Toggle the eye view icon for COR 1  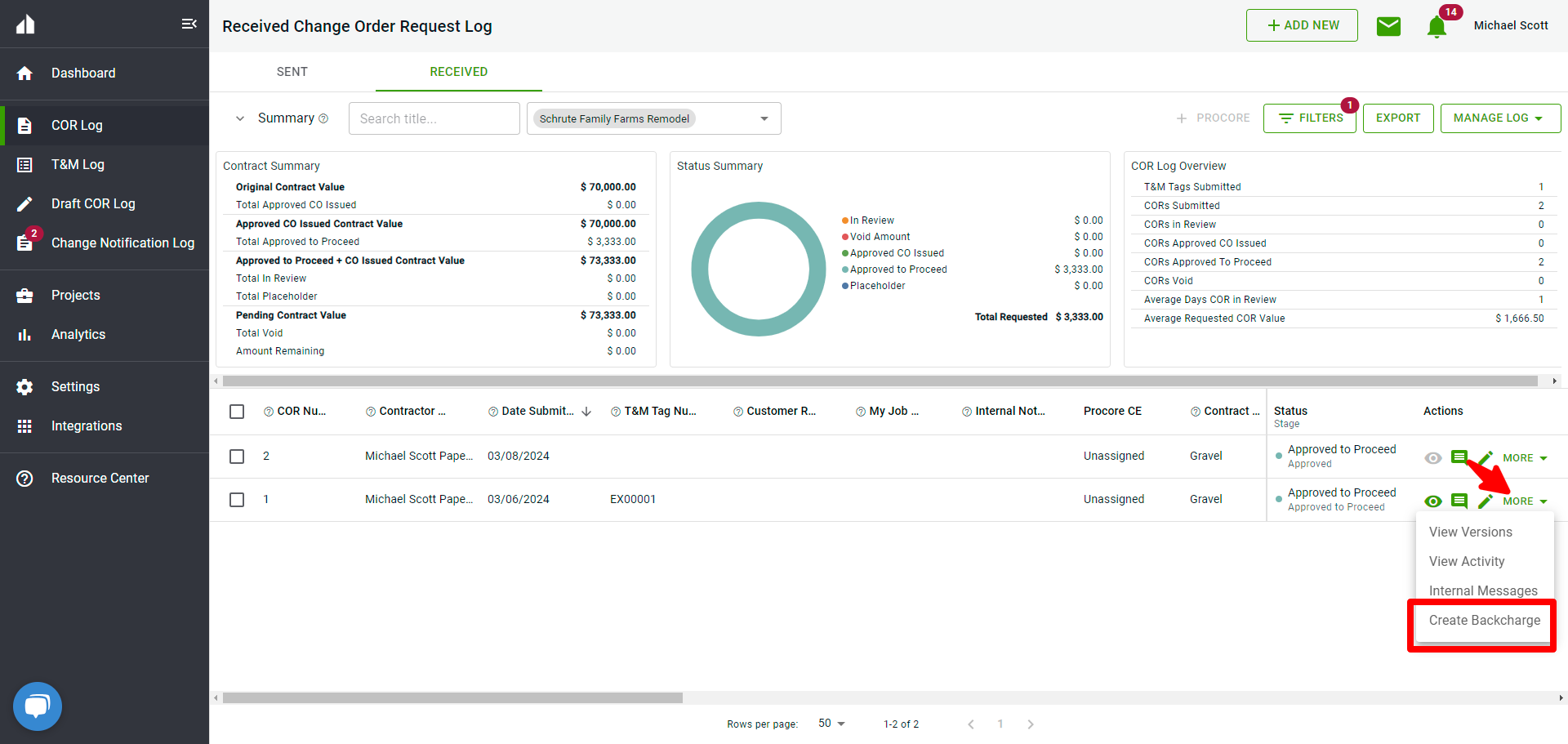point(1433,501)
